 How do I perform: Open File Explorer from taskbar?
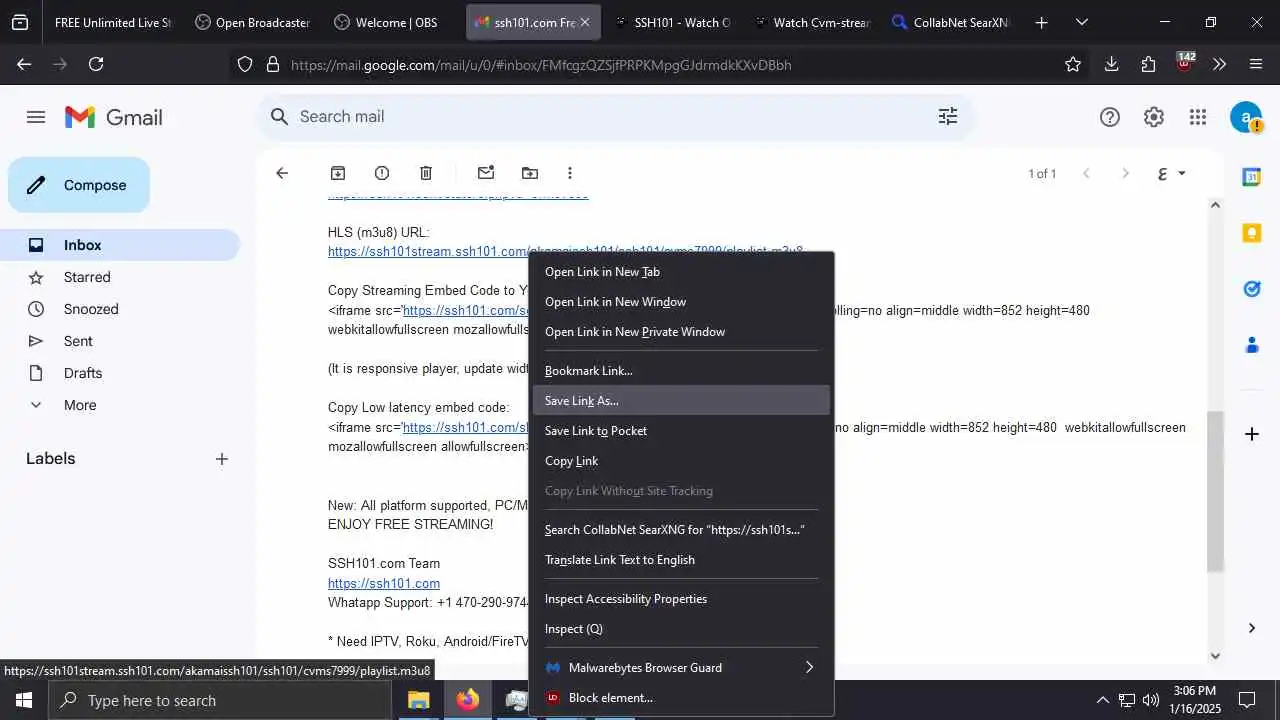click(x=418, y=700)
